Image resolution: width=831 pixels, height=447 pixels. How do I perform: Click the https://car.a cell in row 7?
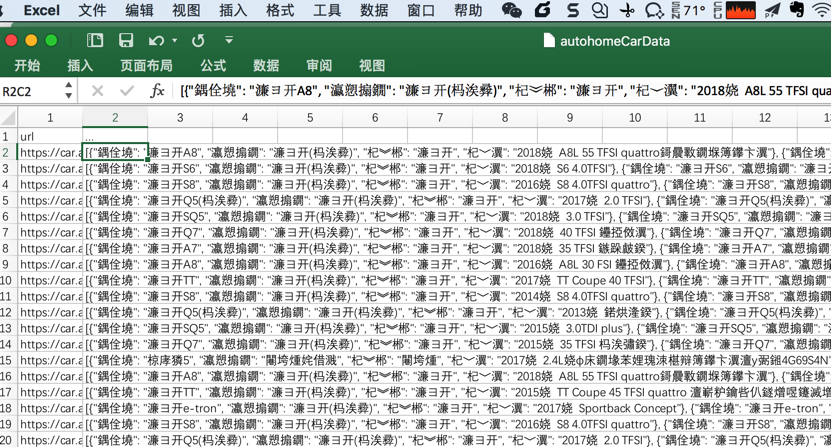pyautogui.click(x=50, y=232)
